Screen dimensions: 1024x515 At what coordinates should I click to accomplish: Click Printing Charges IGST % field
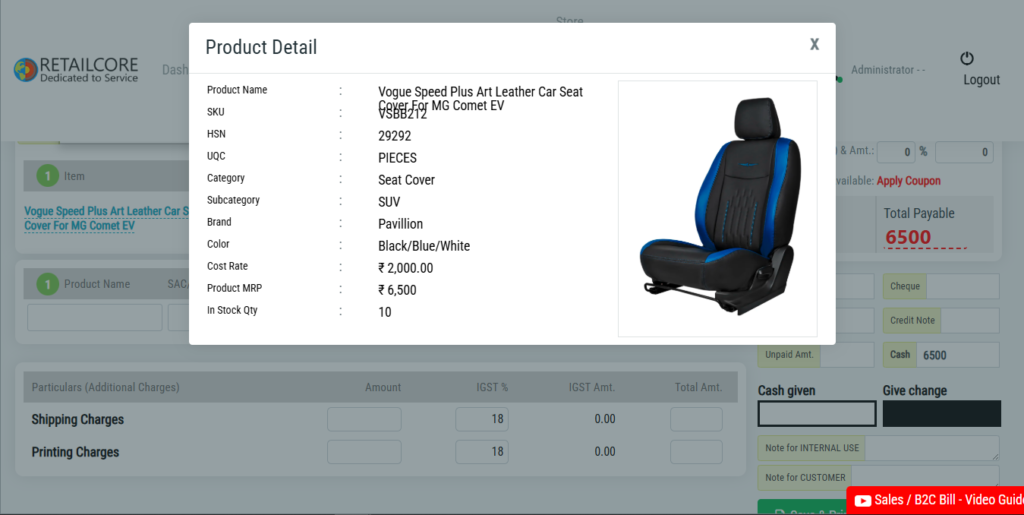click(482, 452)
